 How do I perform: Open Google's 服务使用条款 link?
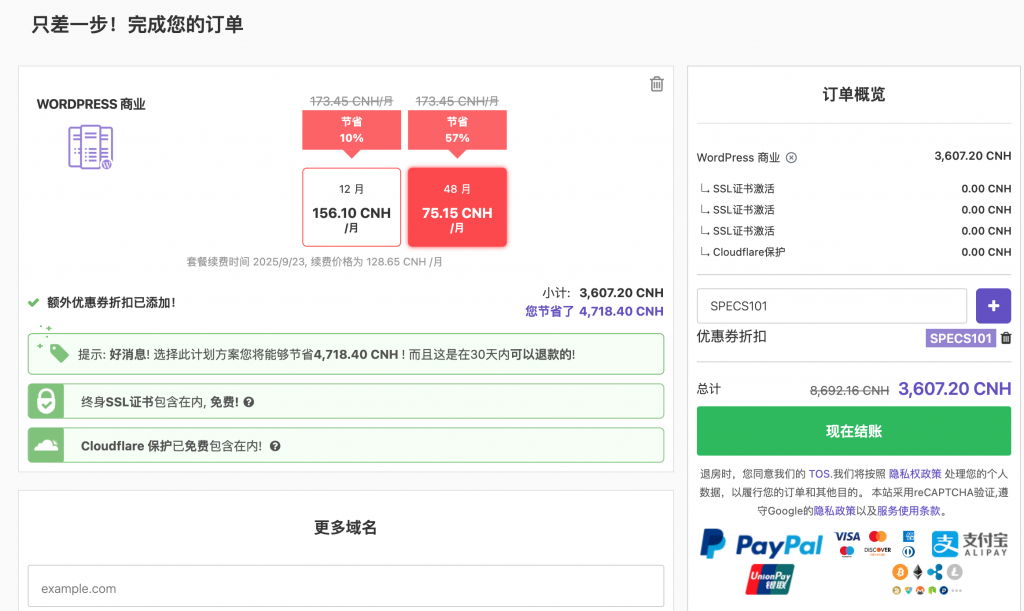click(908, 511)
